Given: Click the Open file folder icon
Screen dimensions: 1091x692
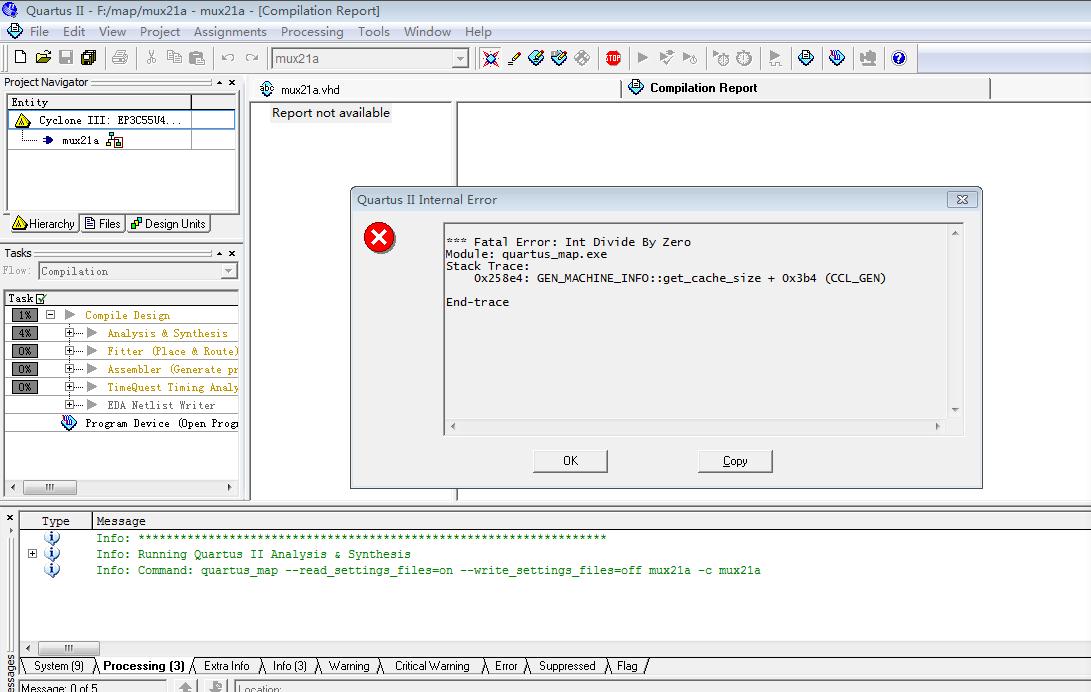Looking at the screenshot, I should coord(43,58).
